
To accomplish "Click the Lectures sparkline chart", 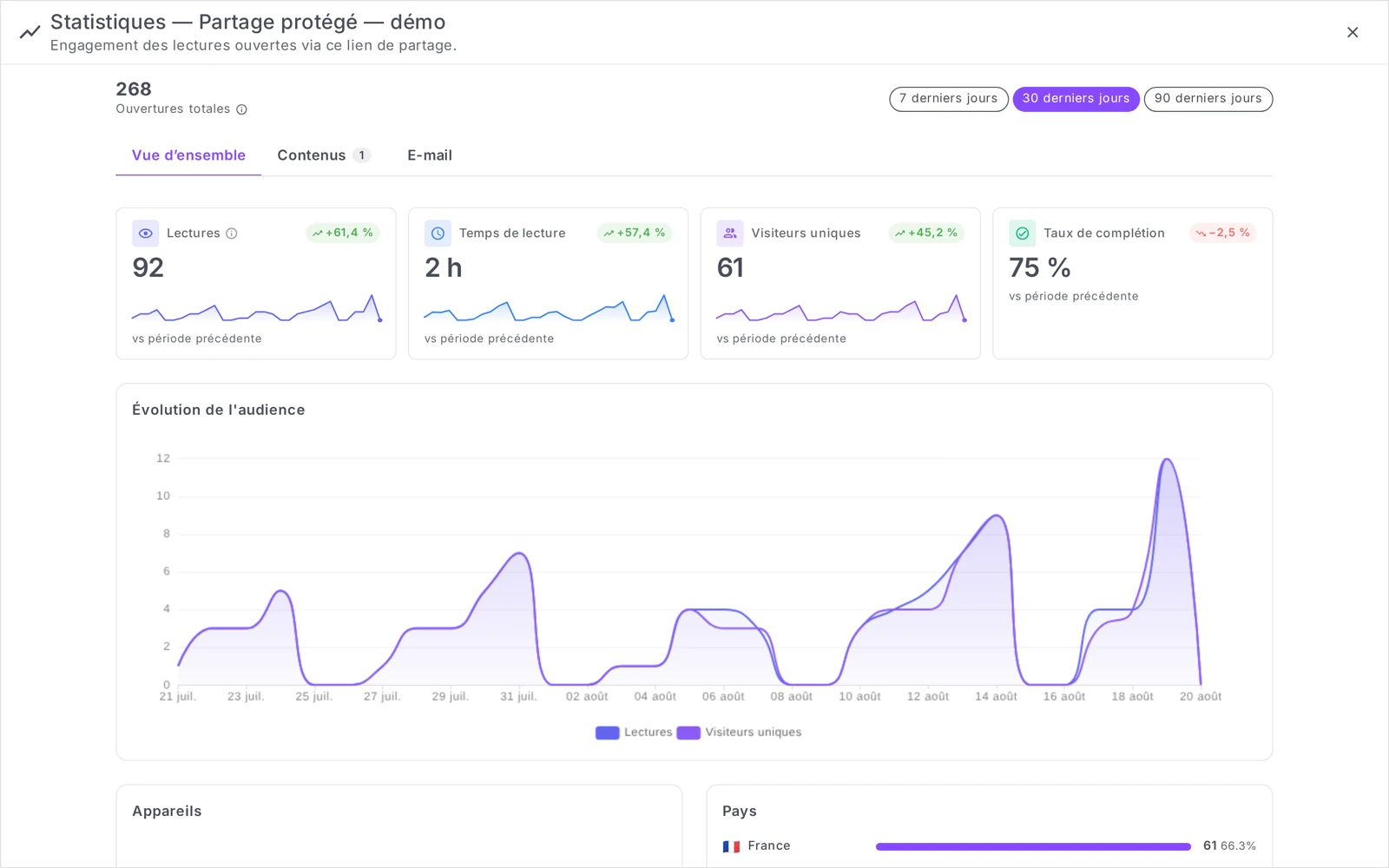I will 256,308.
